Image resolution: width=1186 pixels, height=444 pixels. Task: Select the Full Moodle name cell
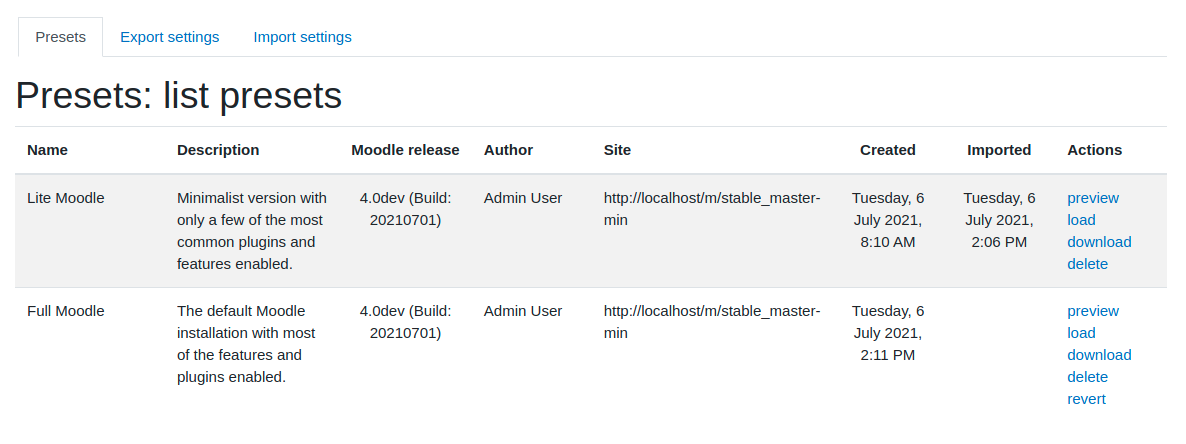(x=66, y=311)
